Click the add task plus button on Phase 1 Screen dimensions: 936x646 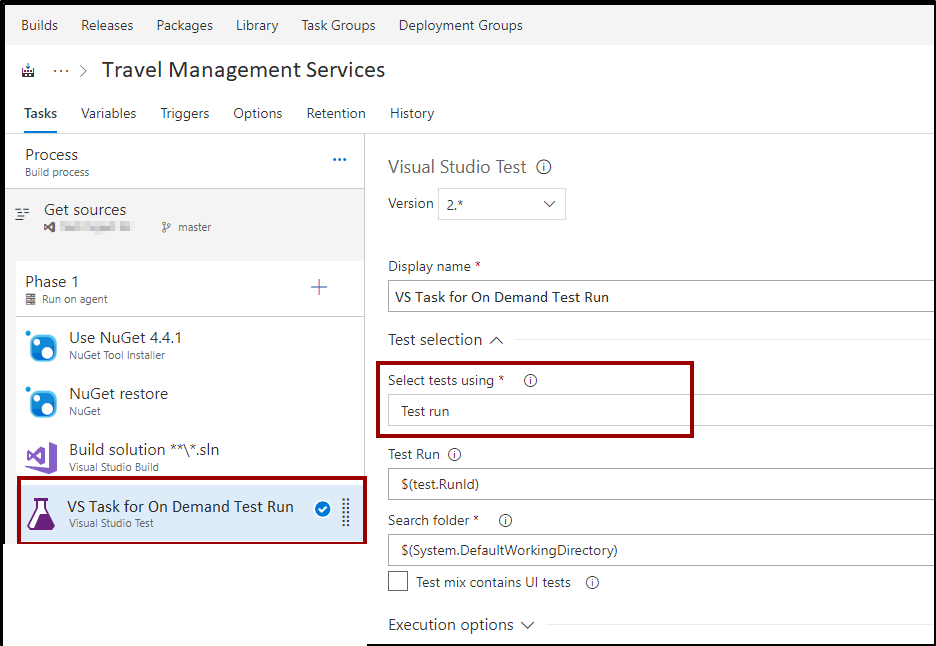tap(319, 287)
